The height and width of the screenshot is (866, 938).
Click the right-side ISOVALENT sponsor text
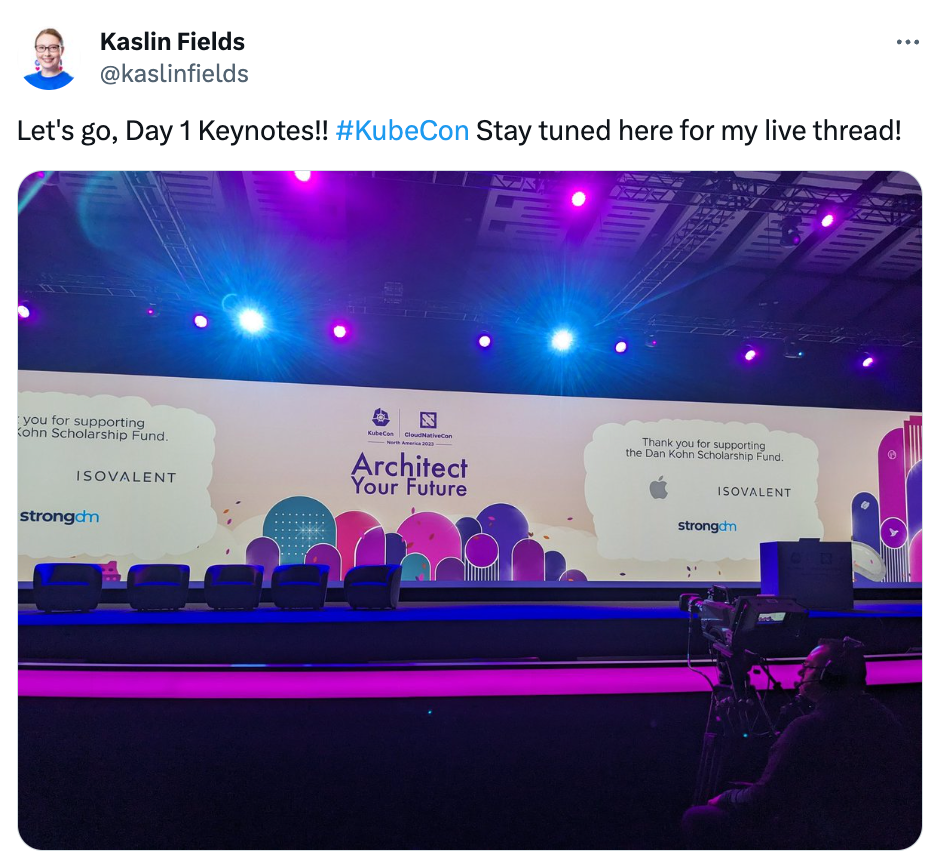click(x=754, y=492)
